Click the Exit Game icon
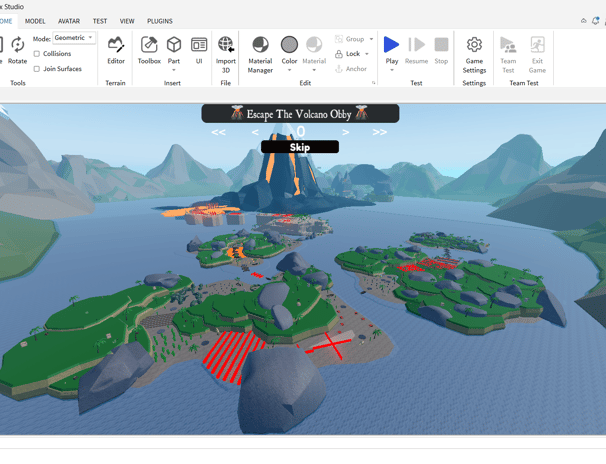Viewport: 606px width, 464px height. pyautogui.click(x=537, y=45)
